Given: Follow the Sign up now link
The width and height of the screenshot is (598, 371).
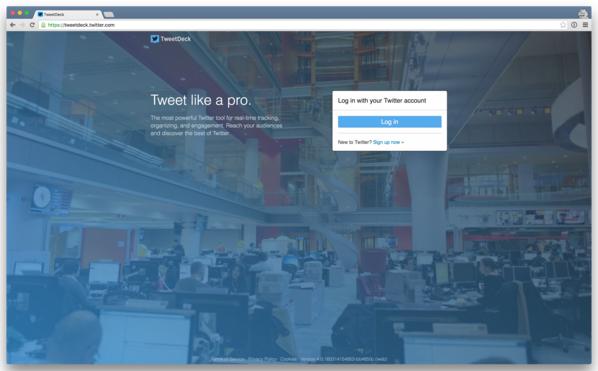Looking at the screenshot, I should [x=388, y=142].
